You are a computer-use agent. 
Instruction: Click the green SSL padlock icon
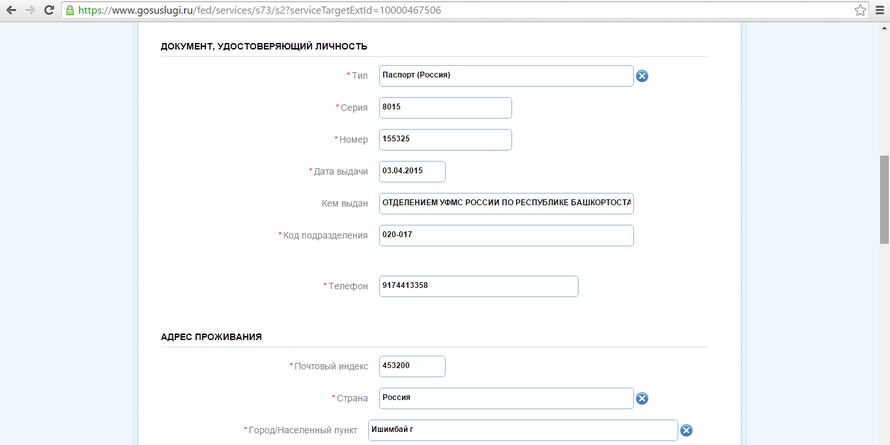pyautogui.click(x=70, y=10)
